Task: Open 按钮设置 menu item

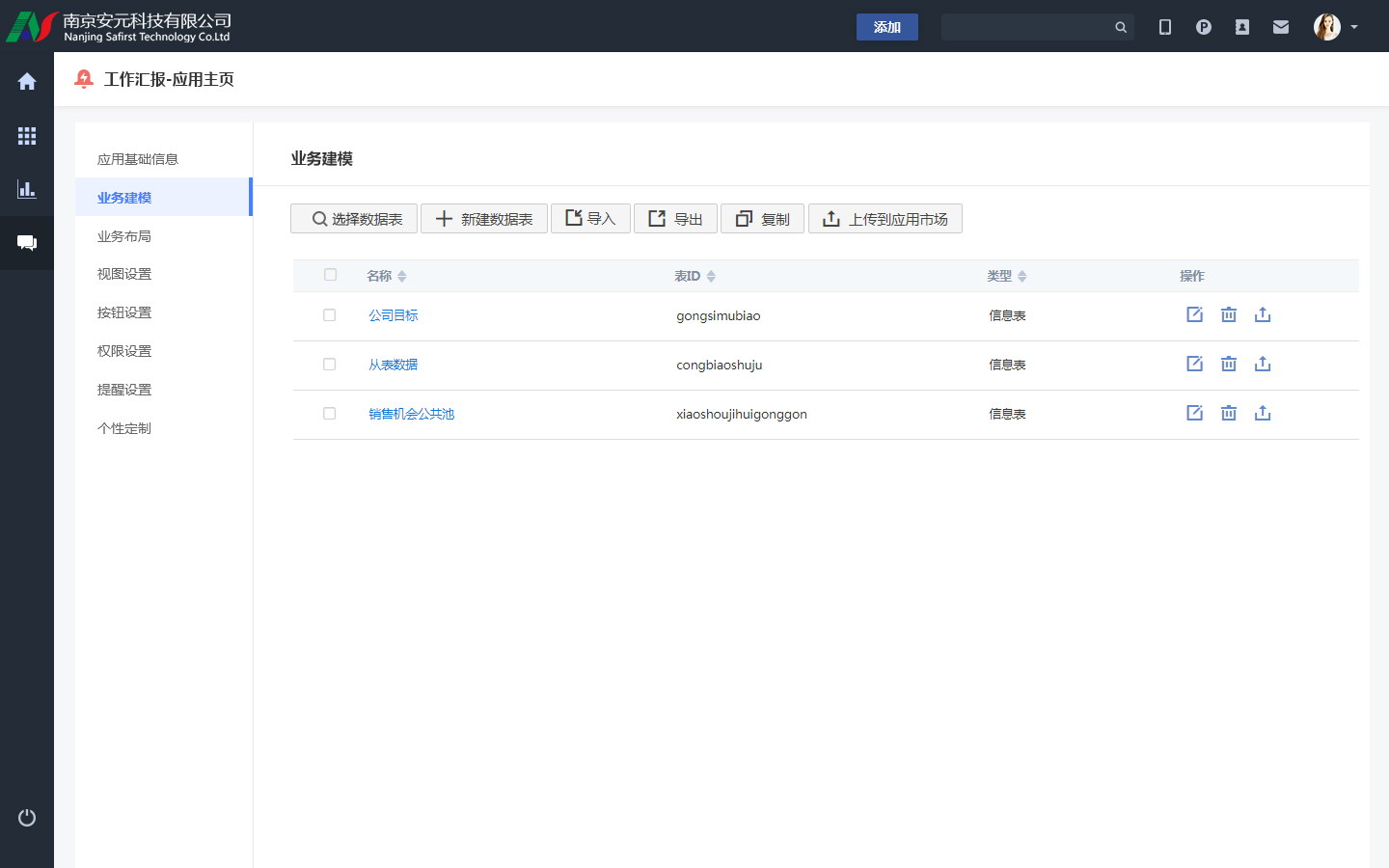Action: click(164, 312)
